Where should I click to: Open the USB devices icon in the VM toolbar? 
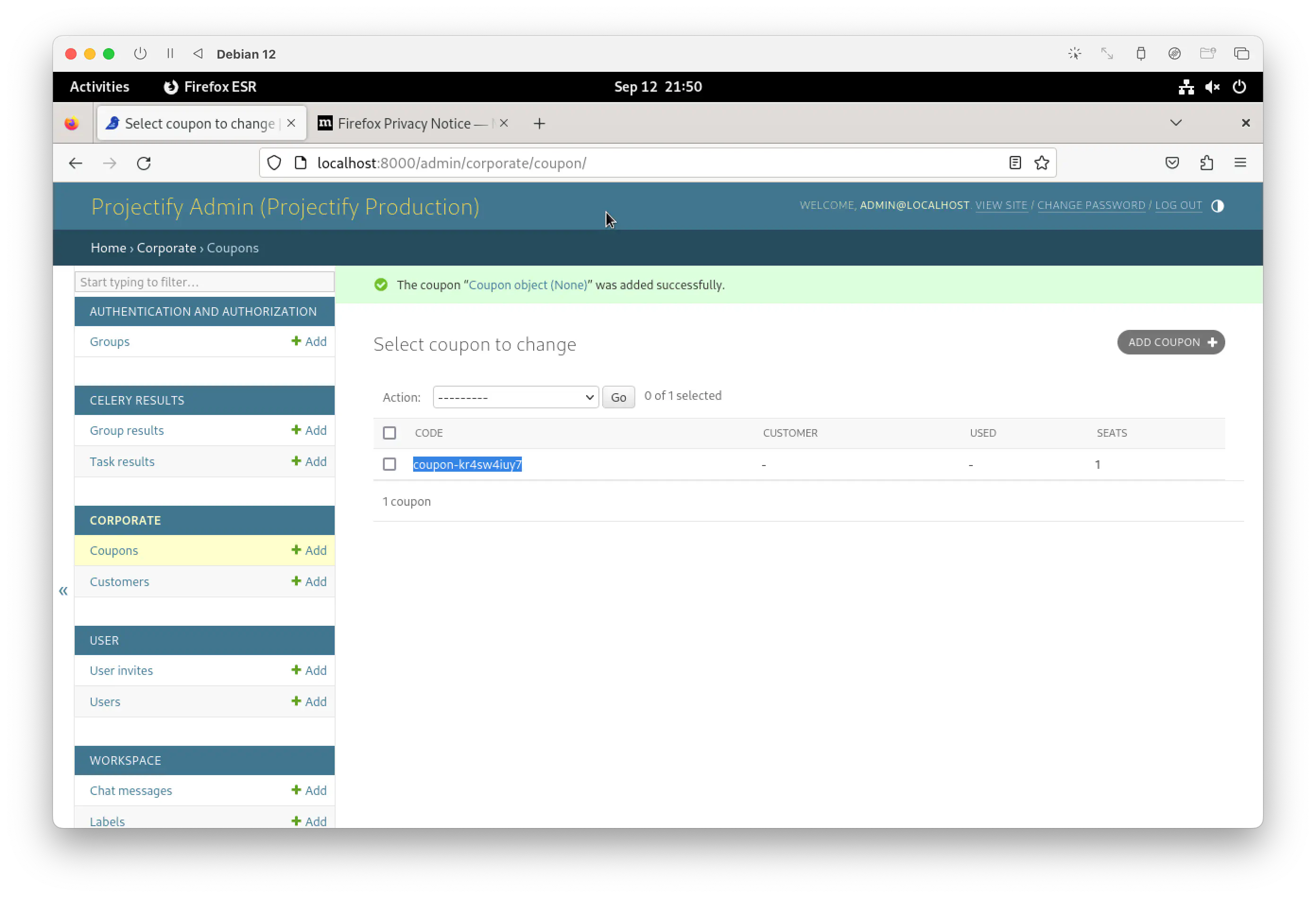click(1141, 54)
